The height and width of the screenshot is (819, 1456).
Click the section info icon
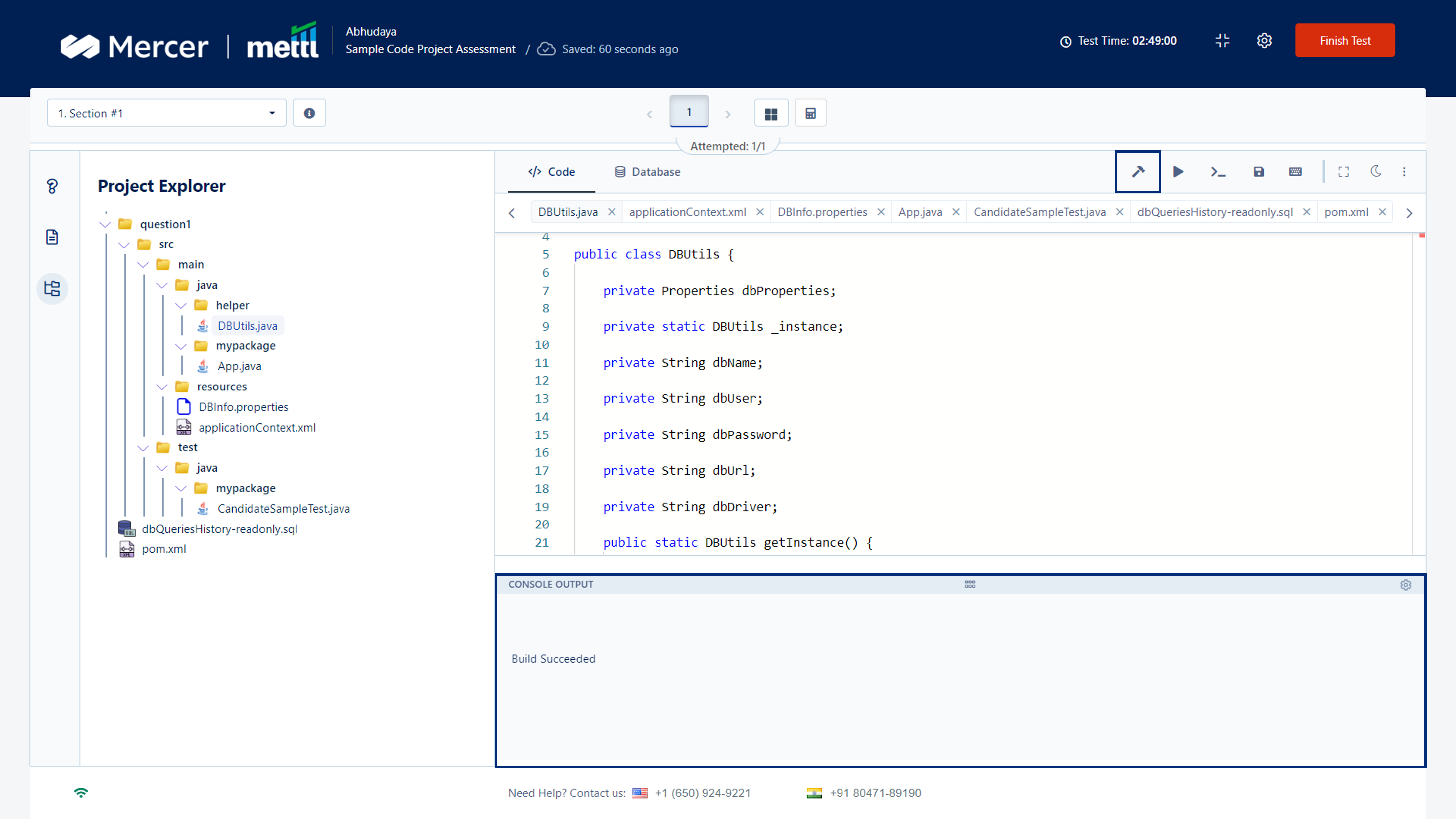point(309,113)
